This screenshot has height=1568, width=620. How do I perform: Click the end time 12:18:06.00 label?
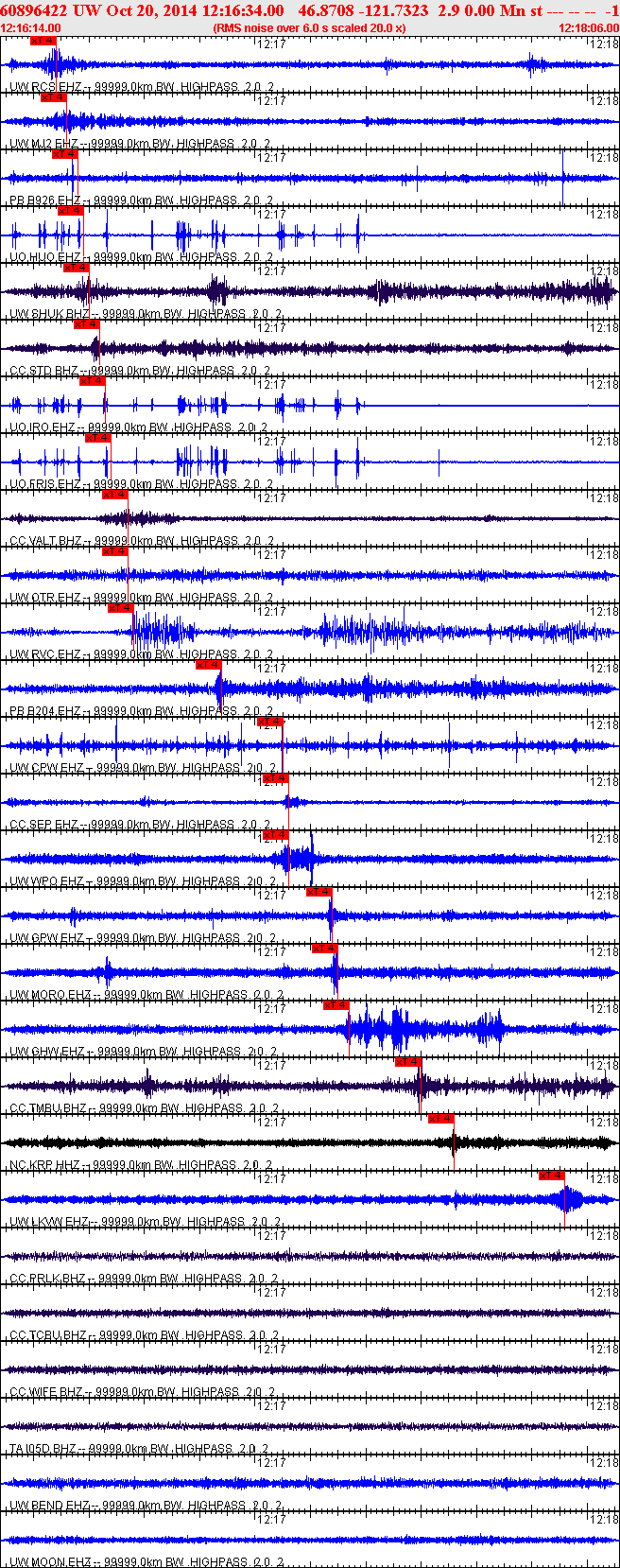click(589, 28)
